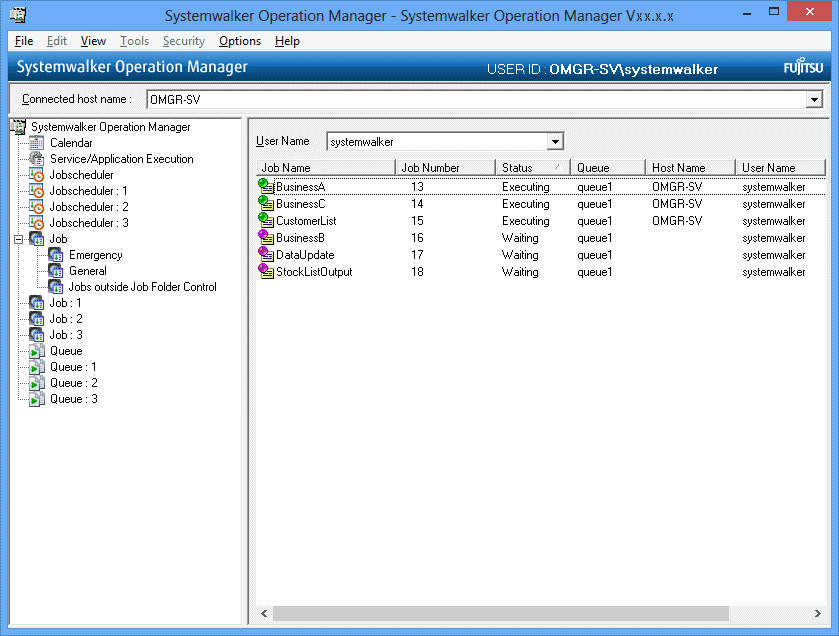Viewport: 839px width, 636px height.
Task: Click the magenta DataUpdate job status icon
Action: pyautogui.click(x=266, y=255)
